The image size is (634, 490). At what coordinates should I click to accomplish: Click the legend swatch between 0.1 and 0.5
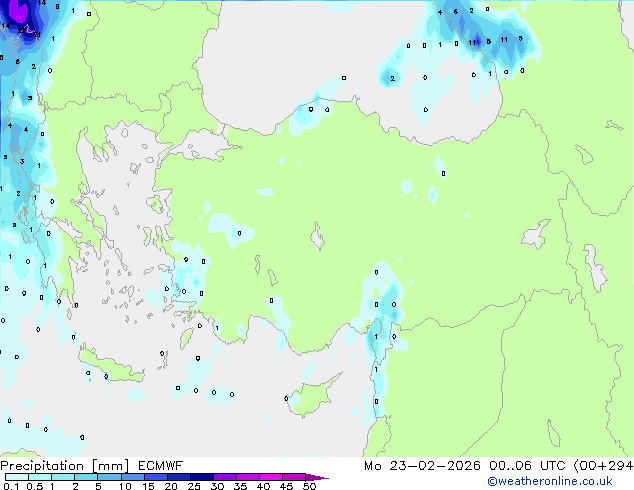[17, 477]
